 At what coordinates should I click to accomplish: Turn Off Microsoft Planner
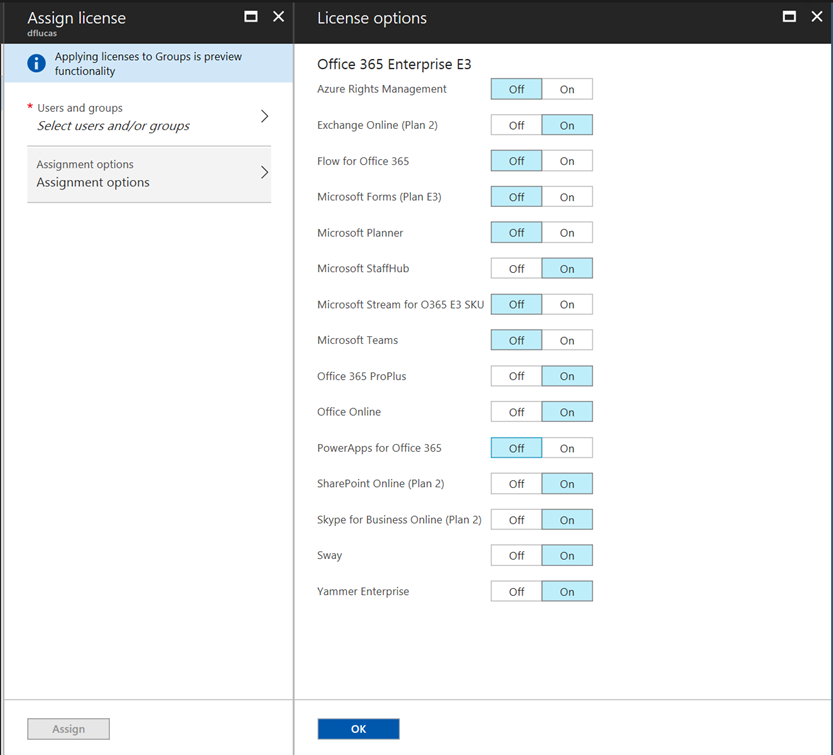click(x=516, y=233)
